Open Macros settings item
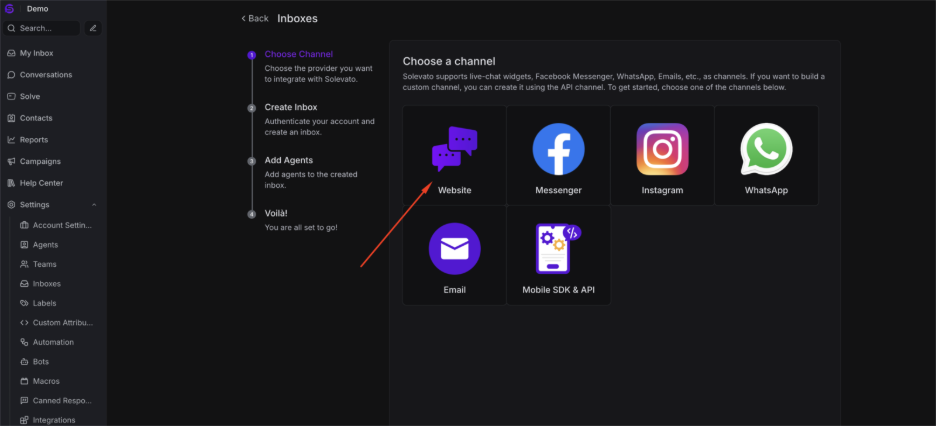This screenshot has height=426, width=936. [x=46, y=381]
